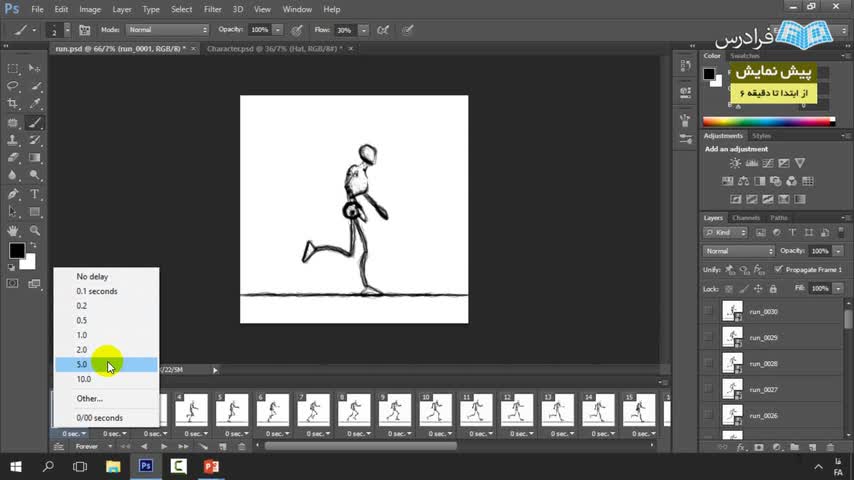The height and width of the screenshot is (480, 854).
Task: Add a Color Balance adjustment
Action: pos(743,181)
